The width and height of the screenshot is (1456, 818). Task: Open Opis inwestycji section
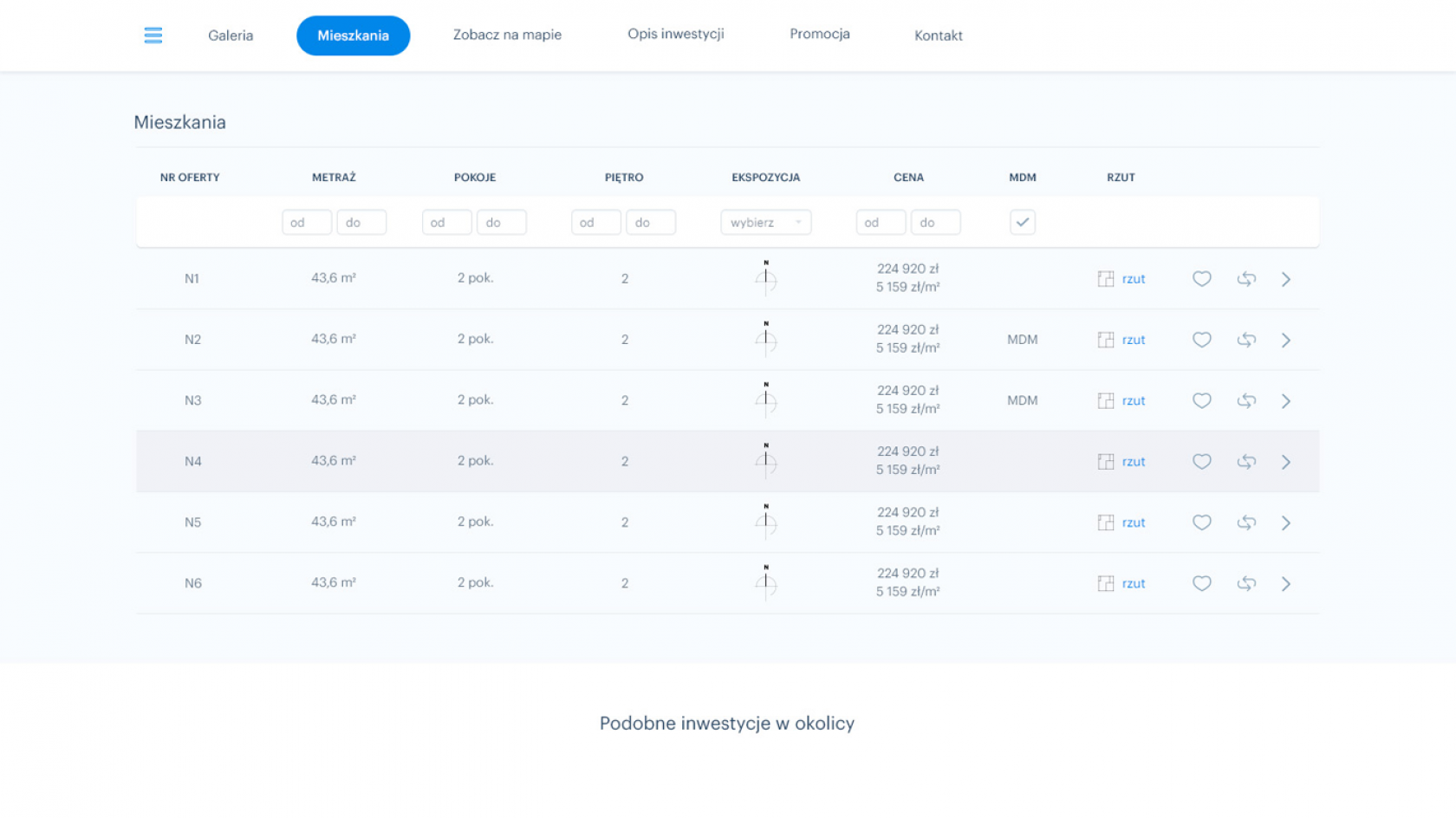pyautogui.click(x=676, y=34)
